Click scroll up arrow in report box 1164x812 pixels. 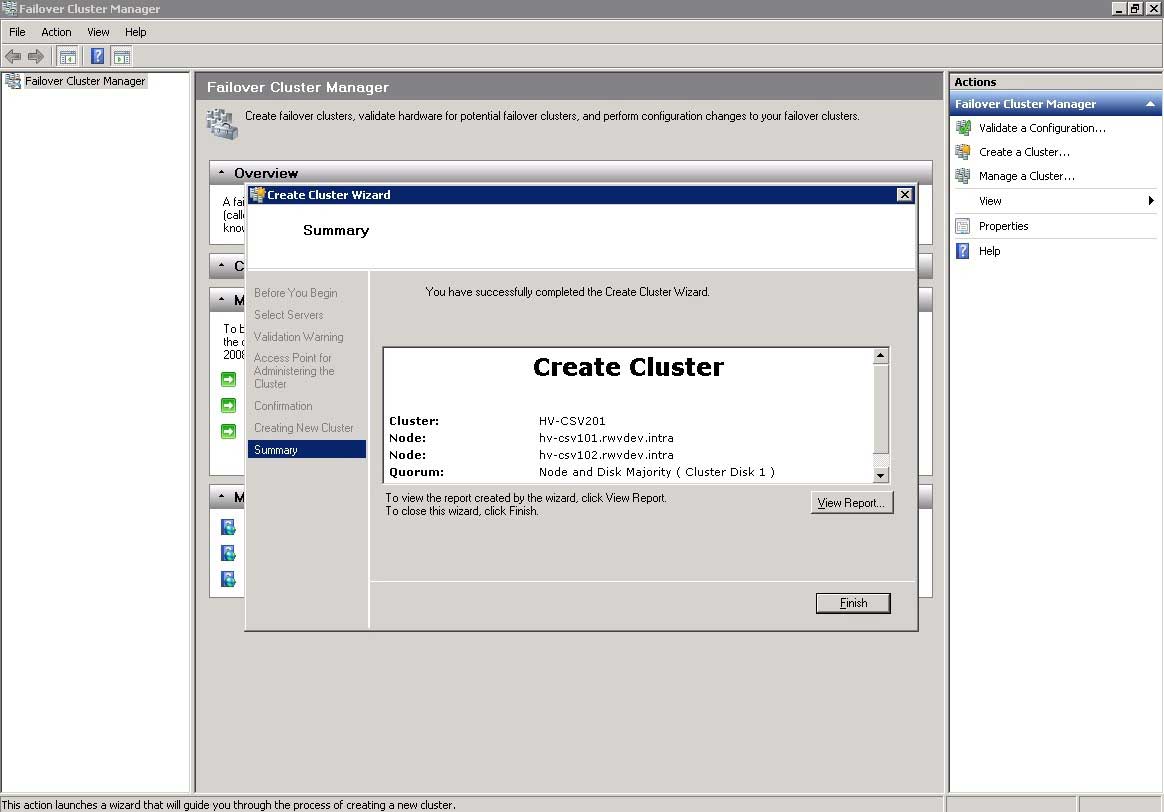[x=880, y=356]
